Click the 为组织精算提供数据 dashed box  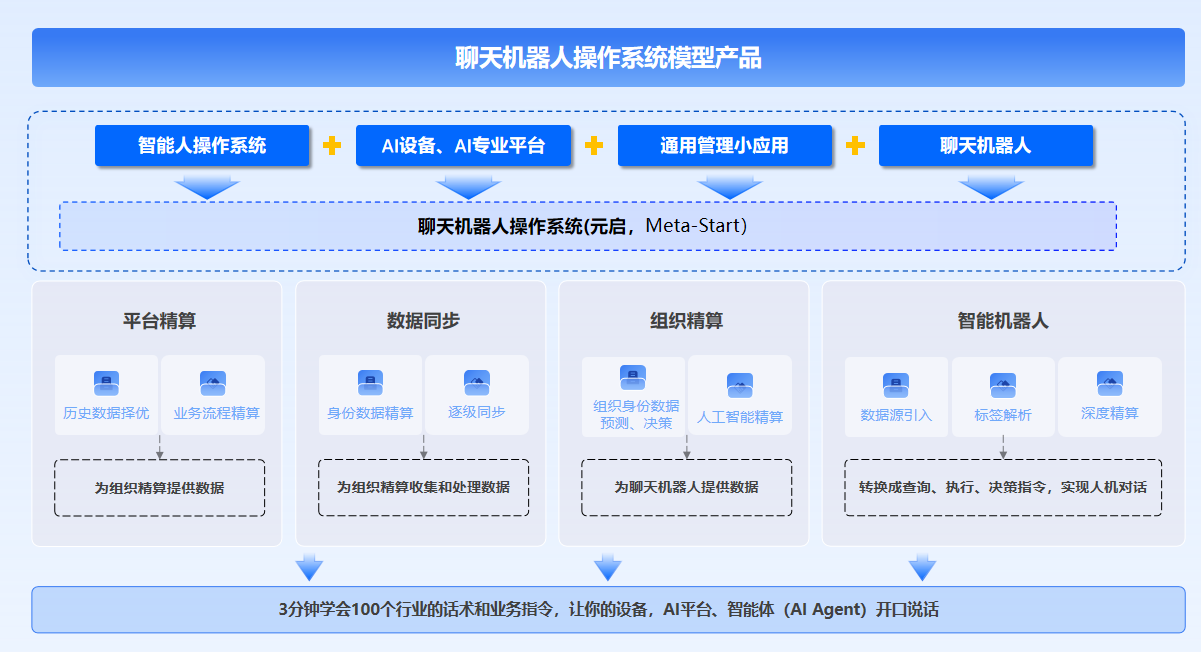(159, 488)
